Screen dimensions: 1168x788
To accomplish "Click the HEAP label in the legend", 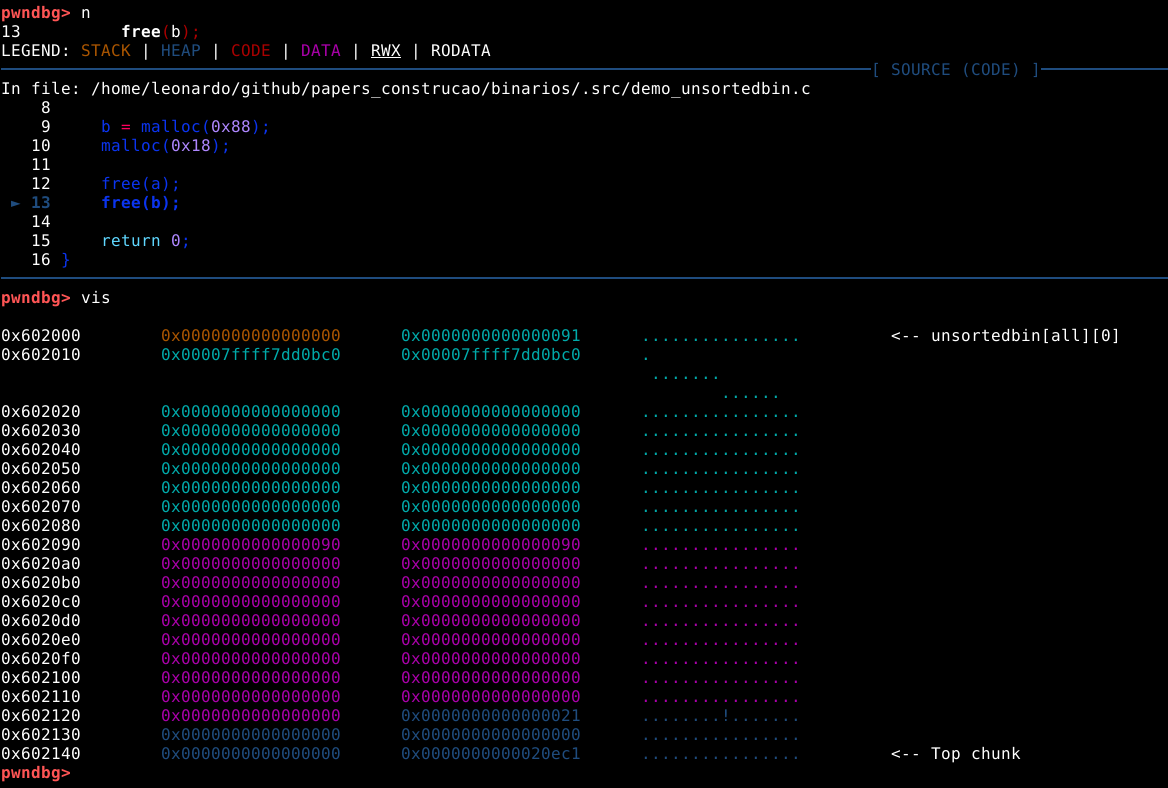I will coord(180,50).
